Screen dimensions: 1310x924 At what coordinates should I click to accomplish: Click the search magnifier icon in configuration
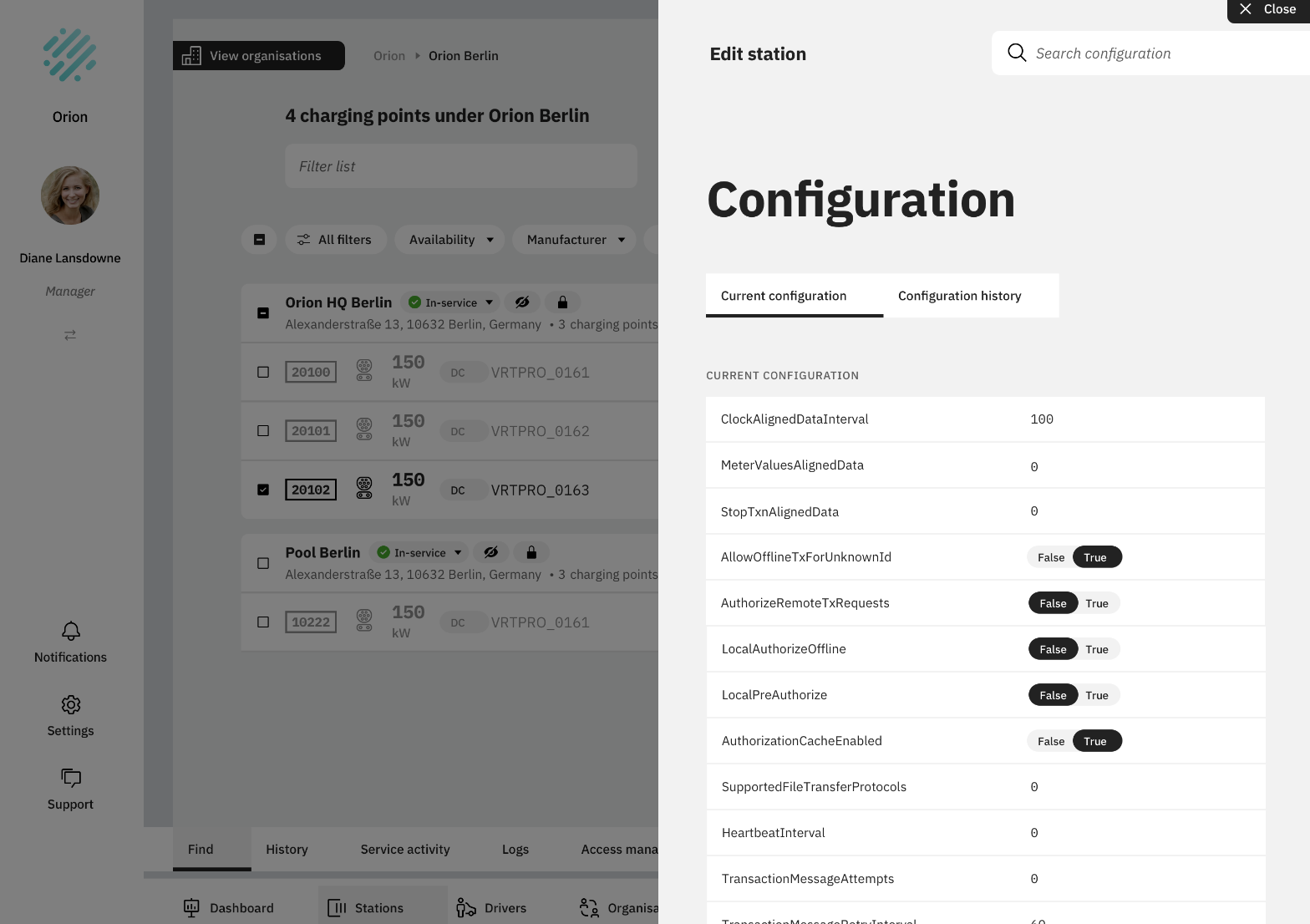(1017, 53)
